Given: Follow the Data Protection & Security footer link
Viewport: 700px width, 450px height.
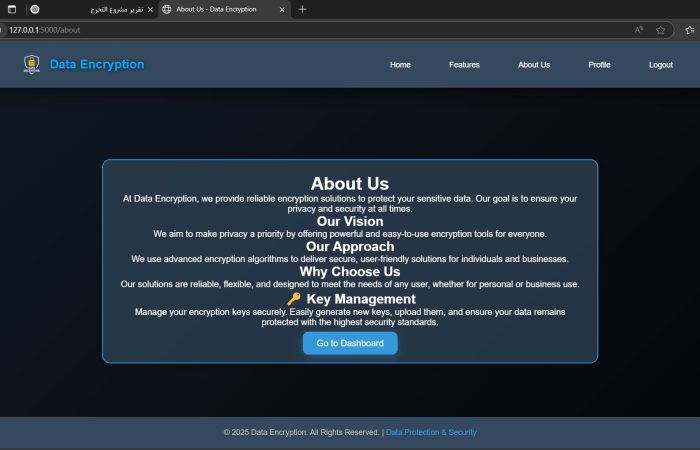Looking at the screenshot, I should click(x=431, y=432).
